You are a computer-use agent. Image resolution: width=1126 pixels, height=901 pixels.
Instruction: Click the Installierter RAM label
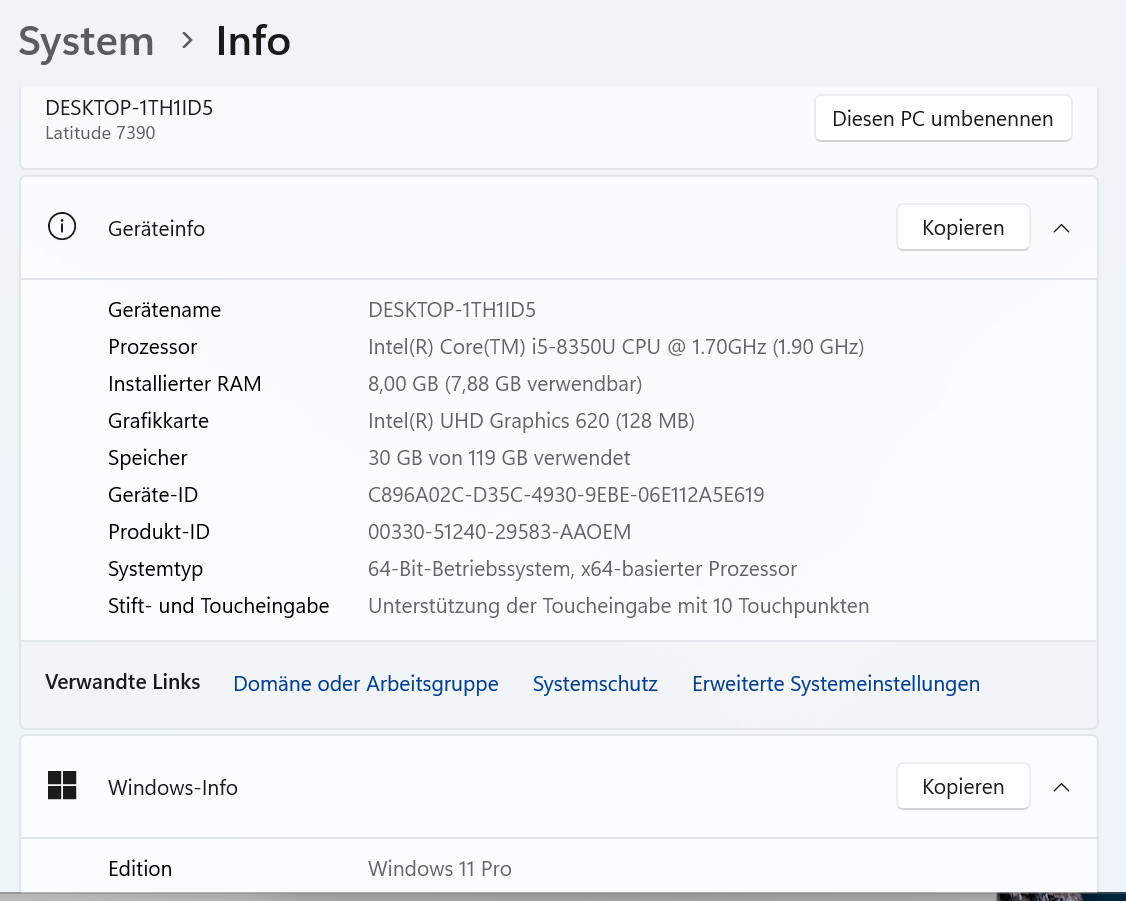coord(185,384)
